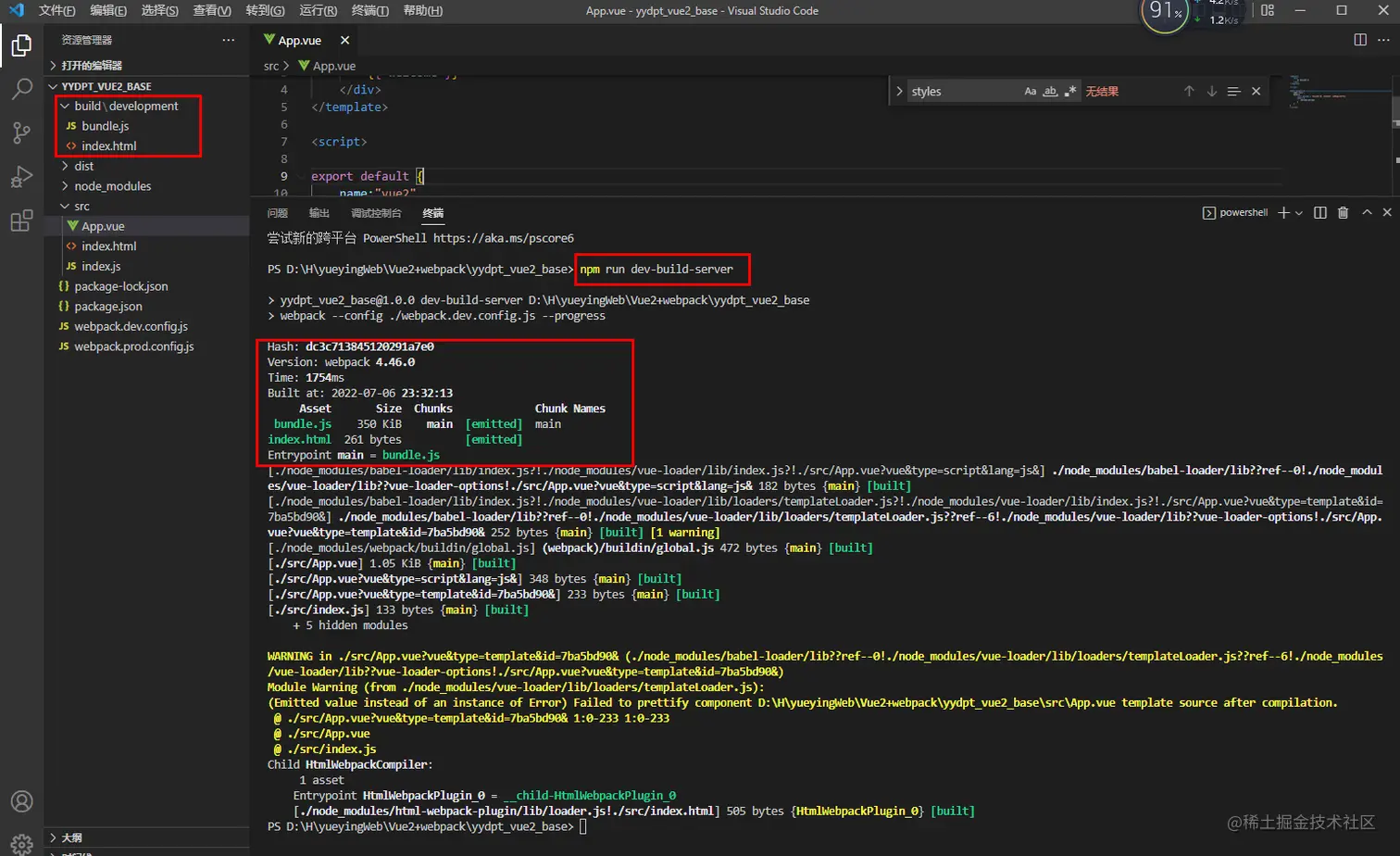The image size is (1400, 856).
Task: Open the 文件(F) menu
Action: point(56,10)
